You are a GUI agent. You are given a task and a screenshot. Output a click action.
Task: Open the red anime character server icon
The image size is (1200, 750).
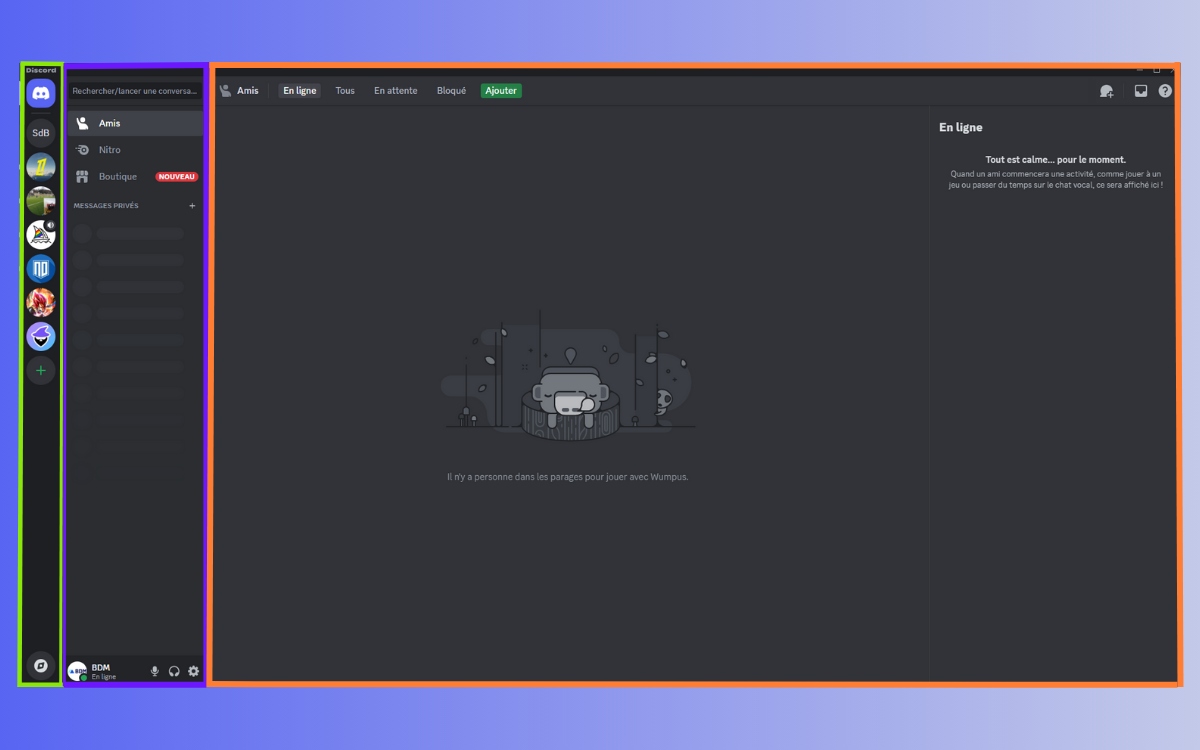(41, 302)
